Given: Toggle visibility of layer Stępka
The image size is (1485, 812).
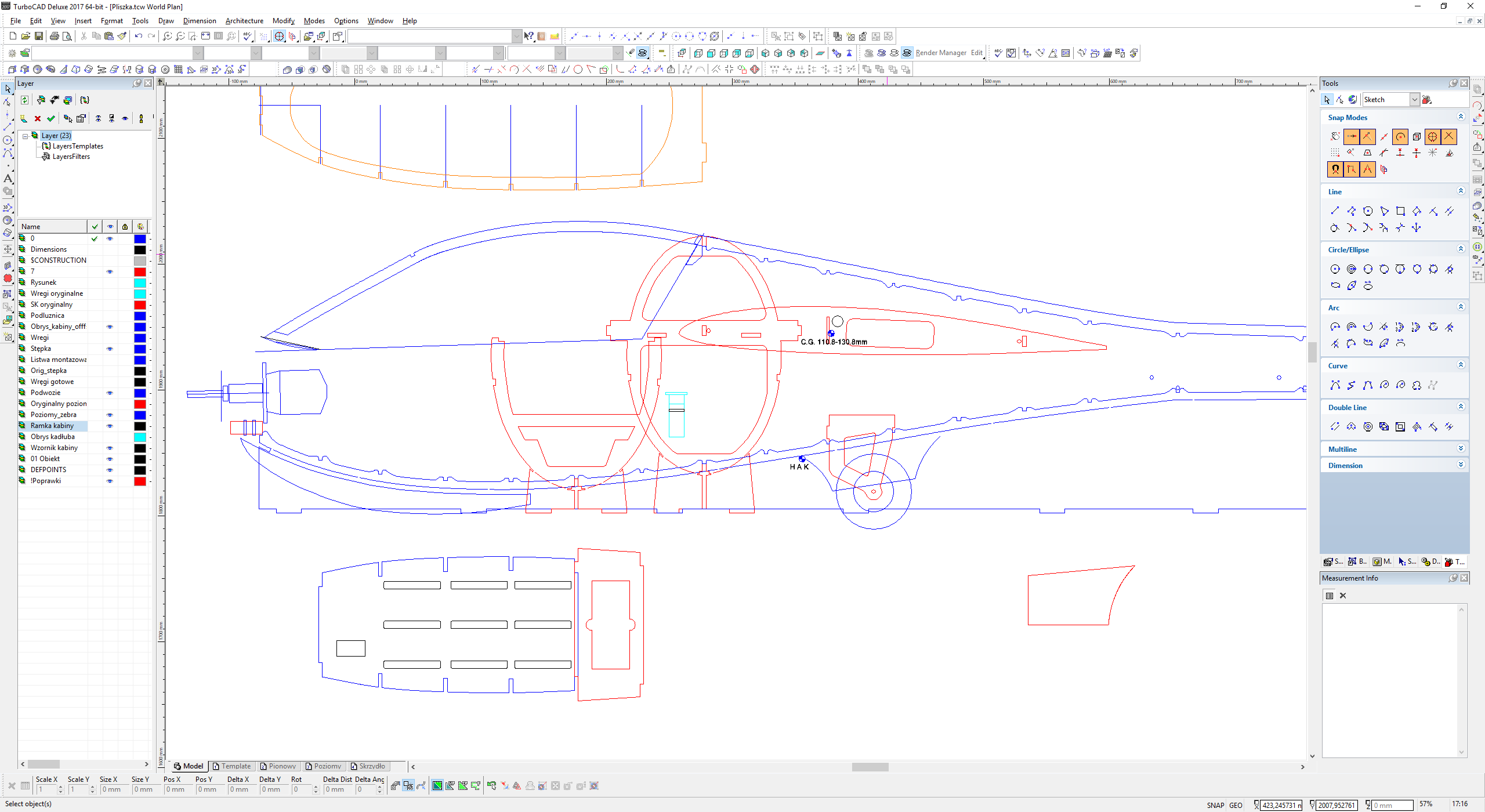Looking at the screenshot, I should pos(110,349).
